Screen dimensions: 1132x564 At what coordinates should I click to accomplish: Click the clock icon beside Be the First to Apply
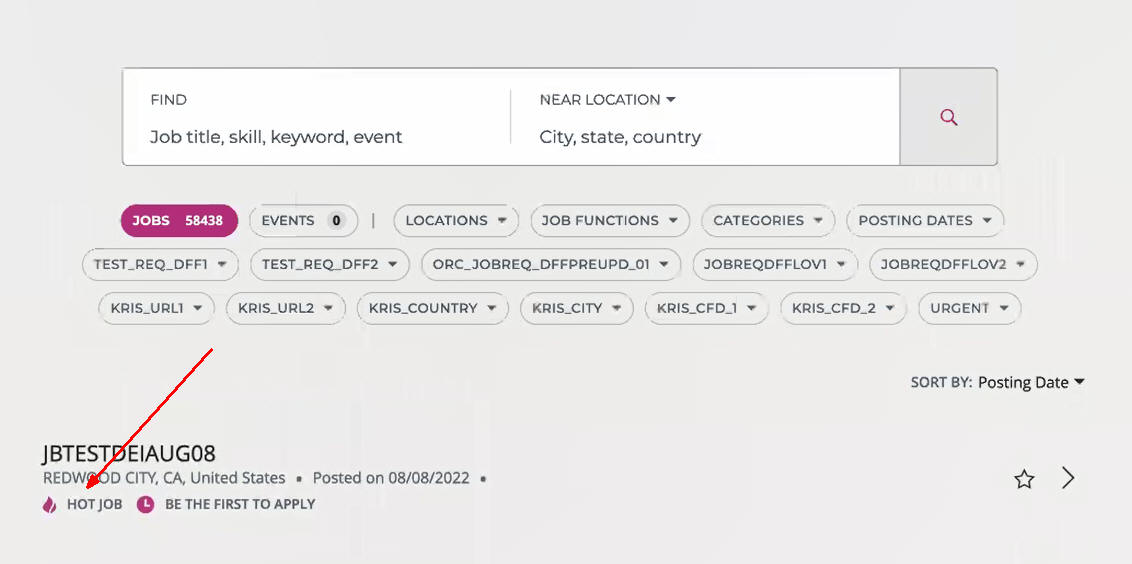click(x=146, y=505)
